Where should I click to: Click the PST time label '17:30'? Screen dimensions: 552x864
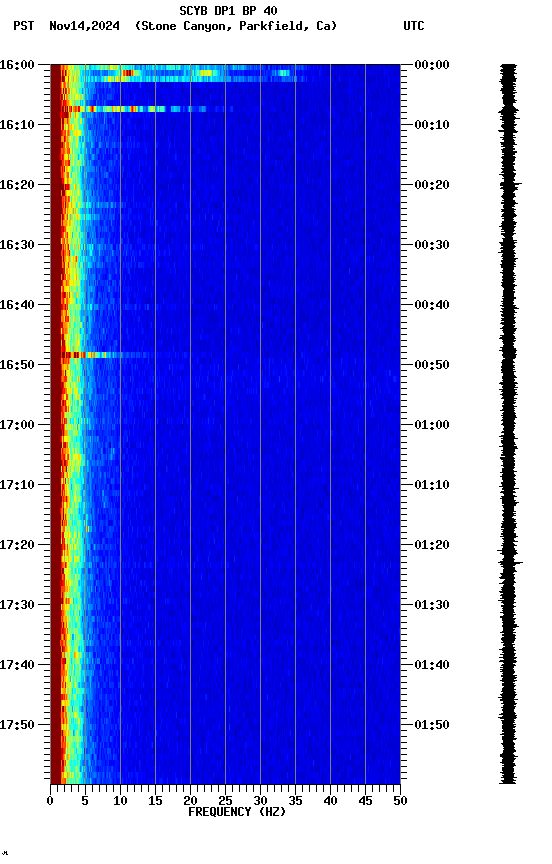17,606
